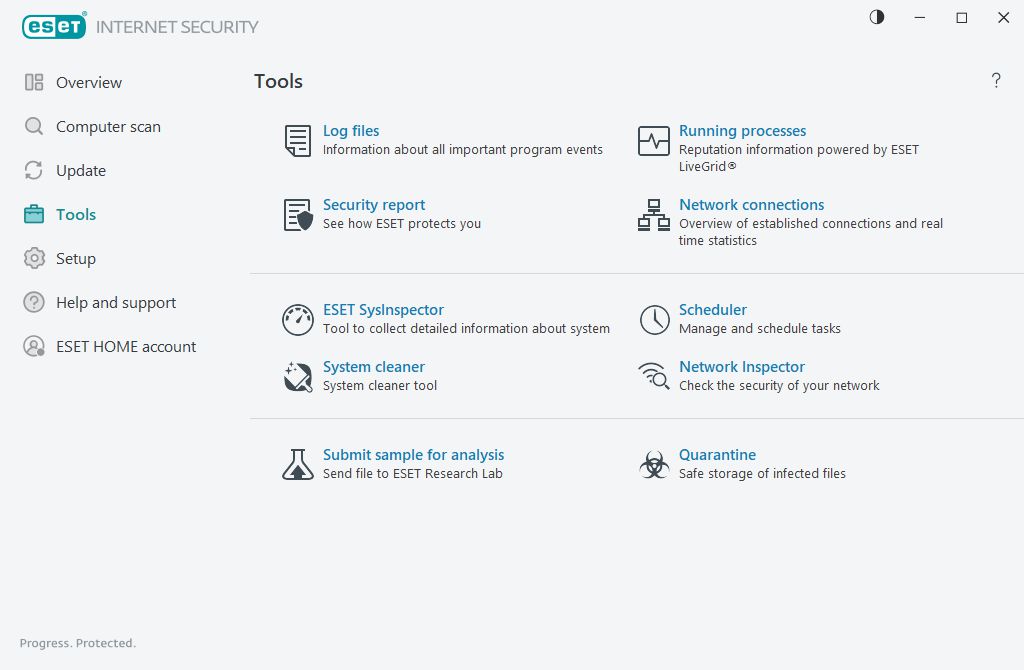Screen dimensions: 1024x670
Task: Open the help question mark icon
Action: coord(996,81)
